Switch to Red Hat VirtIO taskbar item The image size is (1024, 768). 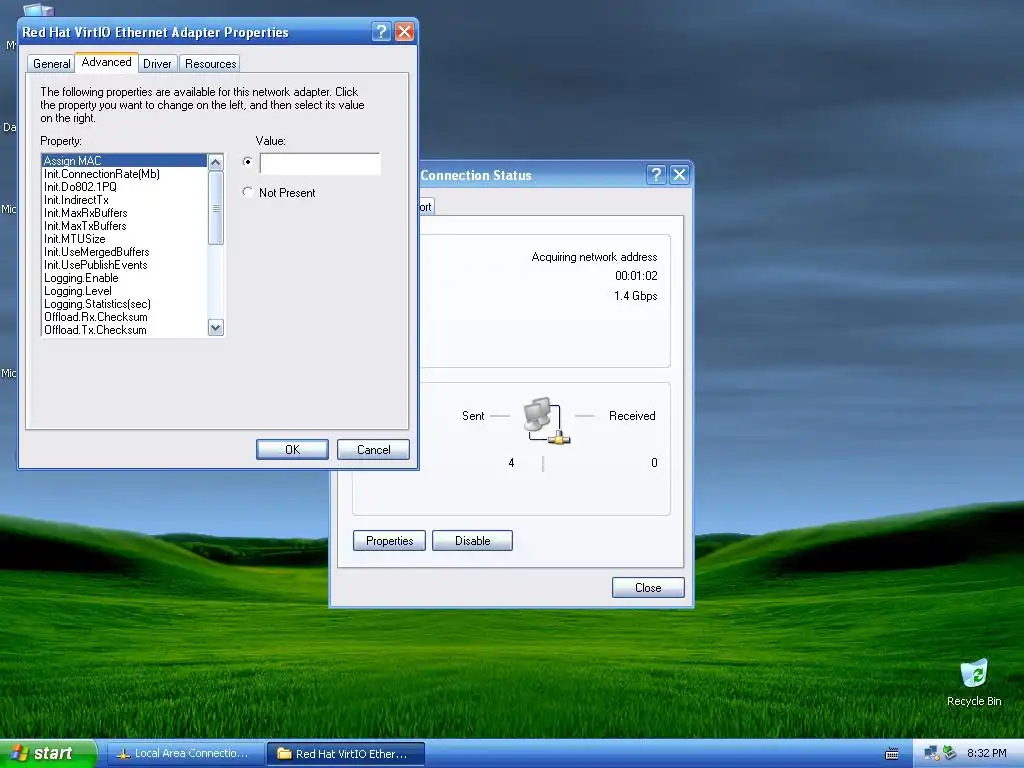(x=346, y=754)
